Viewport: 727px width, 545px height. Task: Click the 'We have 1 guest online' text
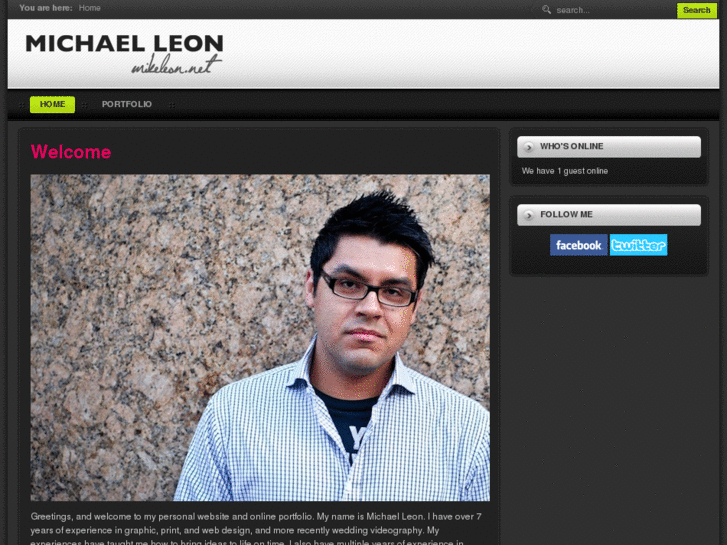(x=565, y=171)
